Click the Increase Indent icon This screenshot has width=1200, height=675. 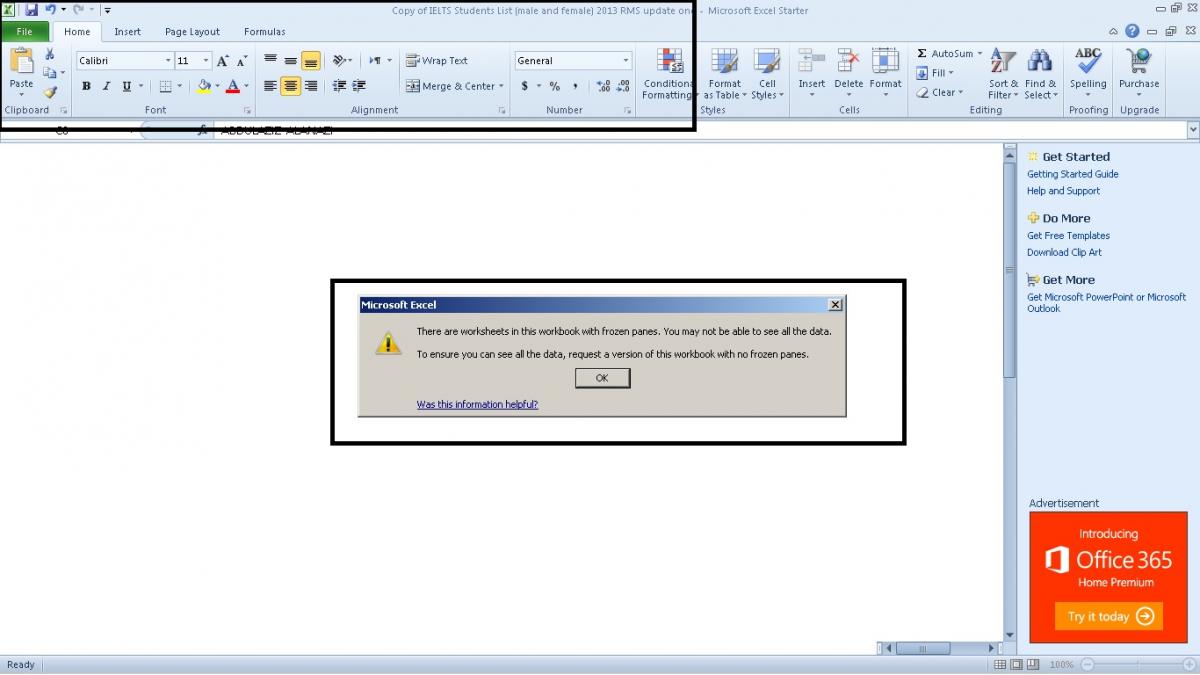(x=359, y=87)
